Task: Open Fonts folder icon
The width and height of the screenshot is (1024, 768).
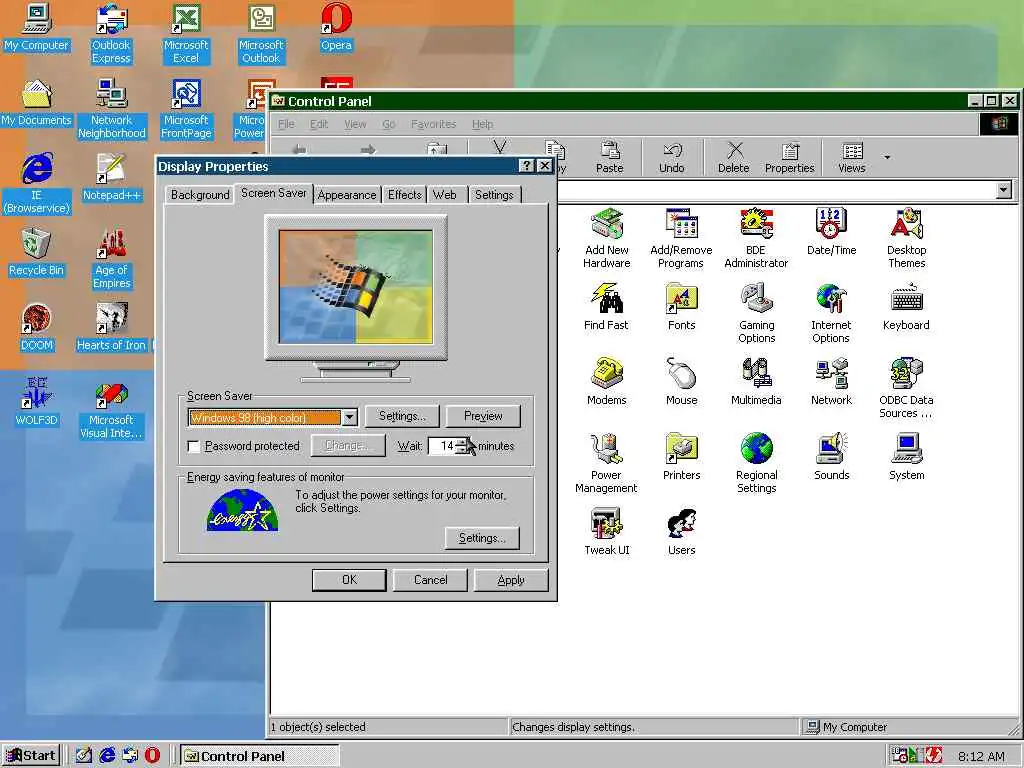Action: pyautogui.click(x=681, y=307)
